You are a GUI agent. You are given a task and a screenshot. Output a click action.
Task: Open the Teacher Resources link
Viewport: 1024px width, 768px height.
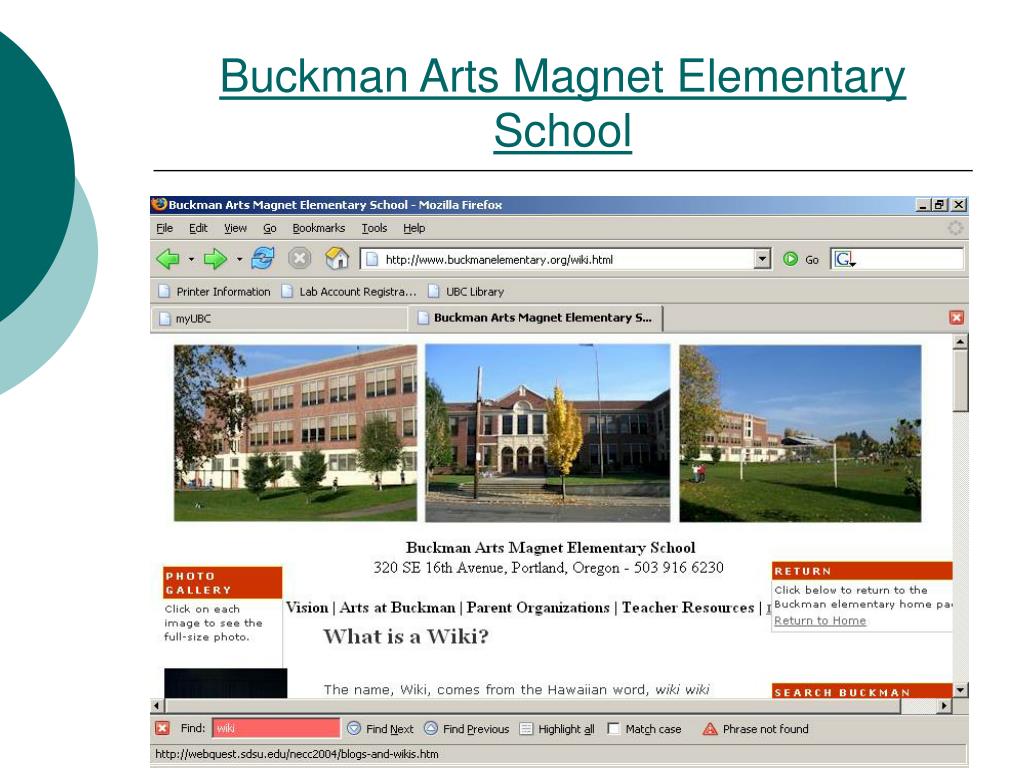[x=688, y=607]
